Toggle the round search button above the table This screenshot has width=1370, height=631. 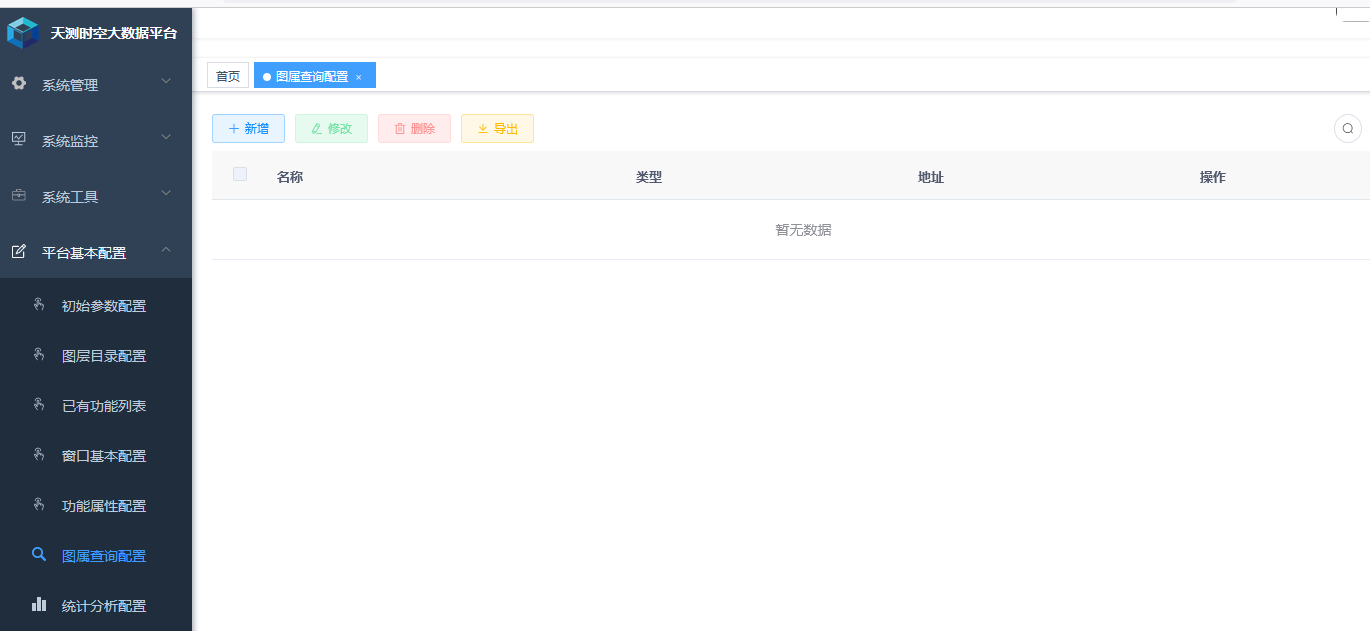coord(1347,129)
